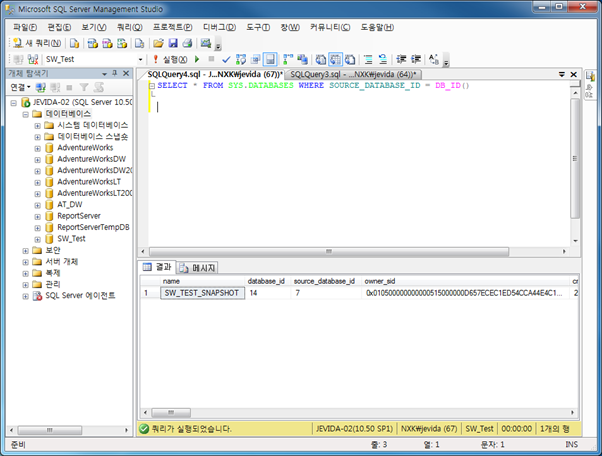Open the 쿼리(Q) menu
The height and width of the screenshot is (456, 602).
[130, 27]
